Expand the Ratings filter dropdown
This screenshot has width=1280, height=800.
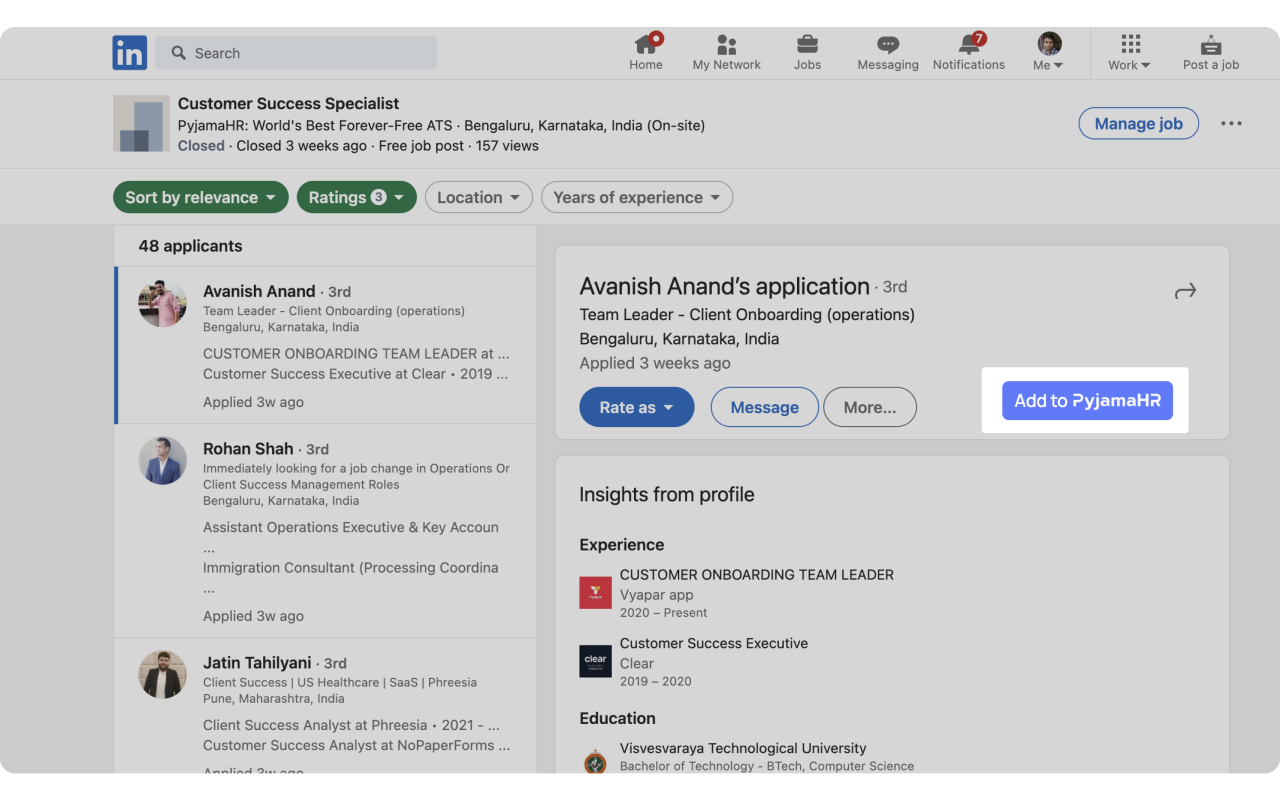[x=356, y=197]
